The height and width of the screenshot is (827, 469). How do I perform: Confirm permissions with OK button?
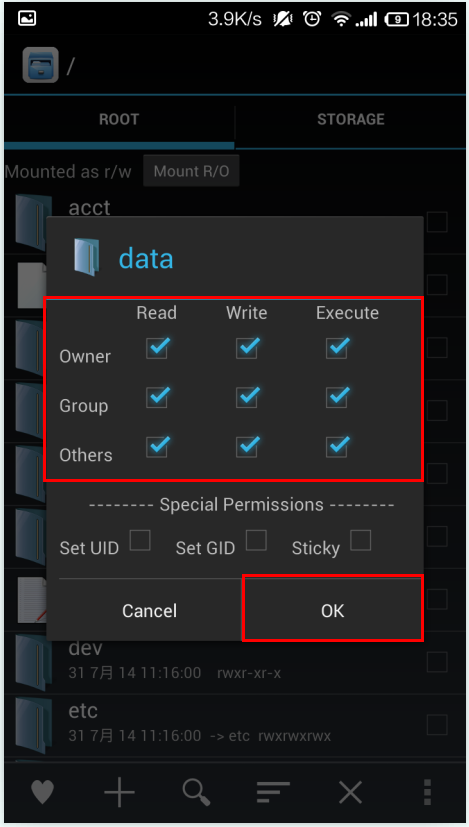pyautogui.click(x=332, y=610)
